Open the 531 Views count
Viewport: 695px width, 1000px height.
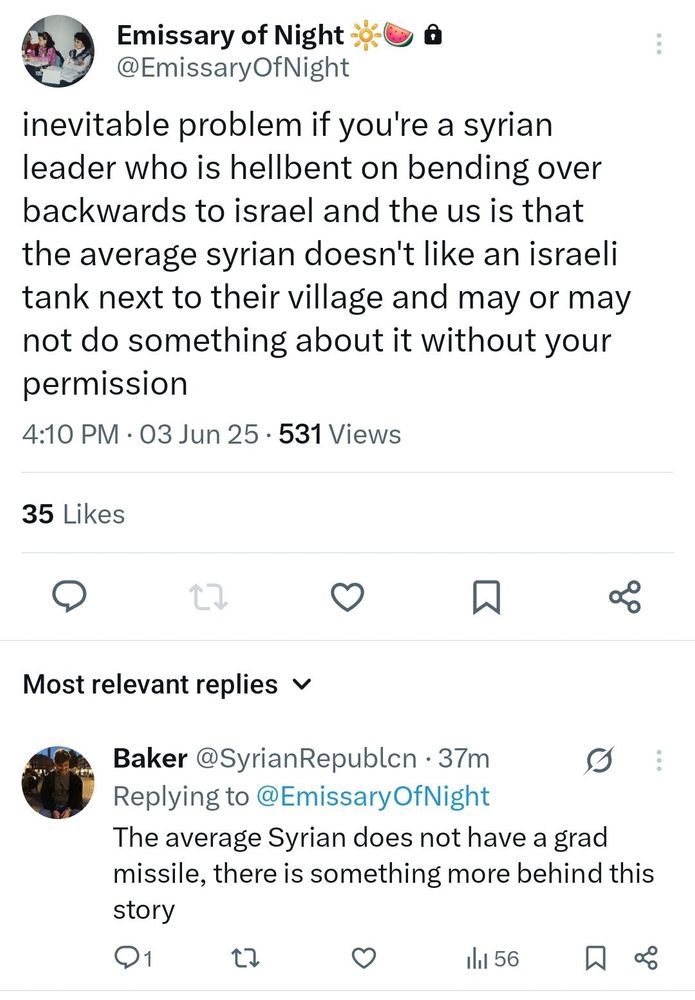[339, 434]
